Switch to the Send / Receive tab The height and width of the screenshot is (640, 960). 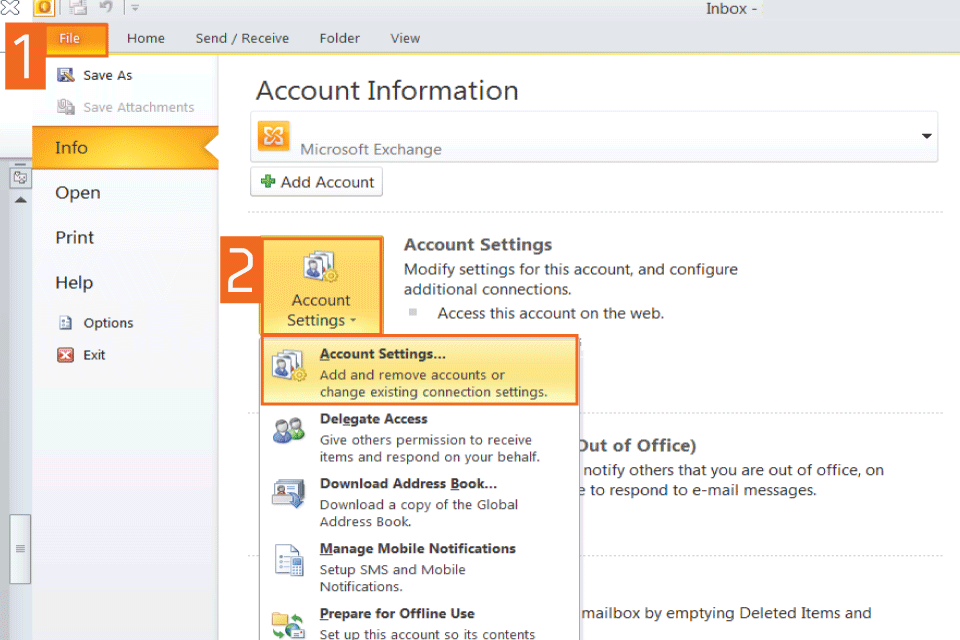(242, 38)
